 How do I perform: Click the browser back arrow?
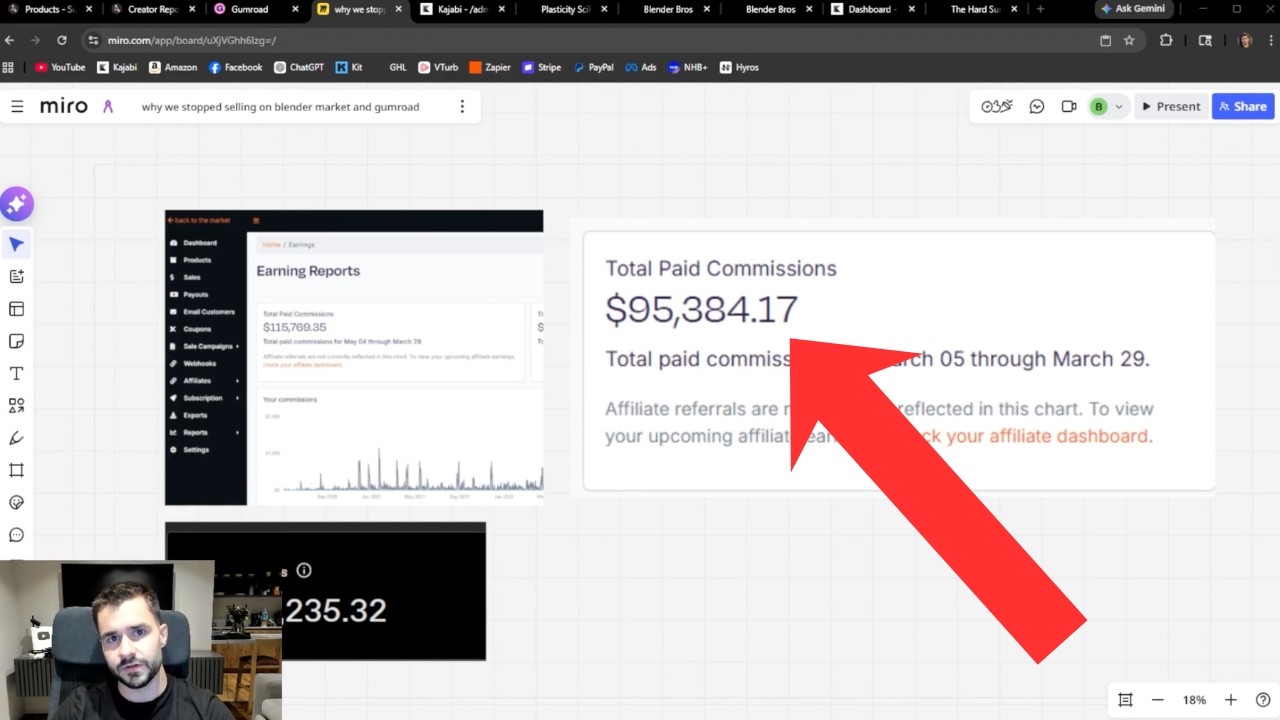pyautogui.click(x=10, y=41)
